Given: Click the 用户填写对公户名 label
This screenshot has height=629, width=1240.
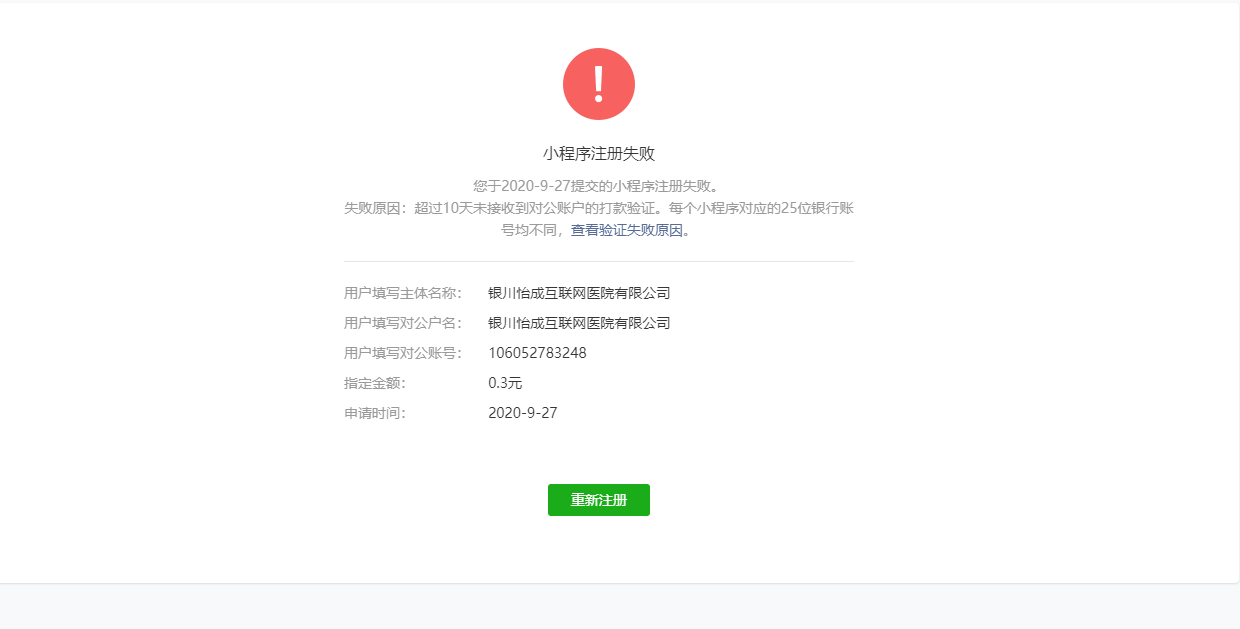Looking at the screenshot, I should coord(403,323).
